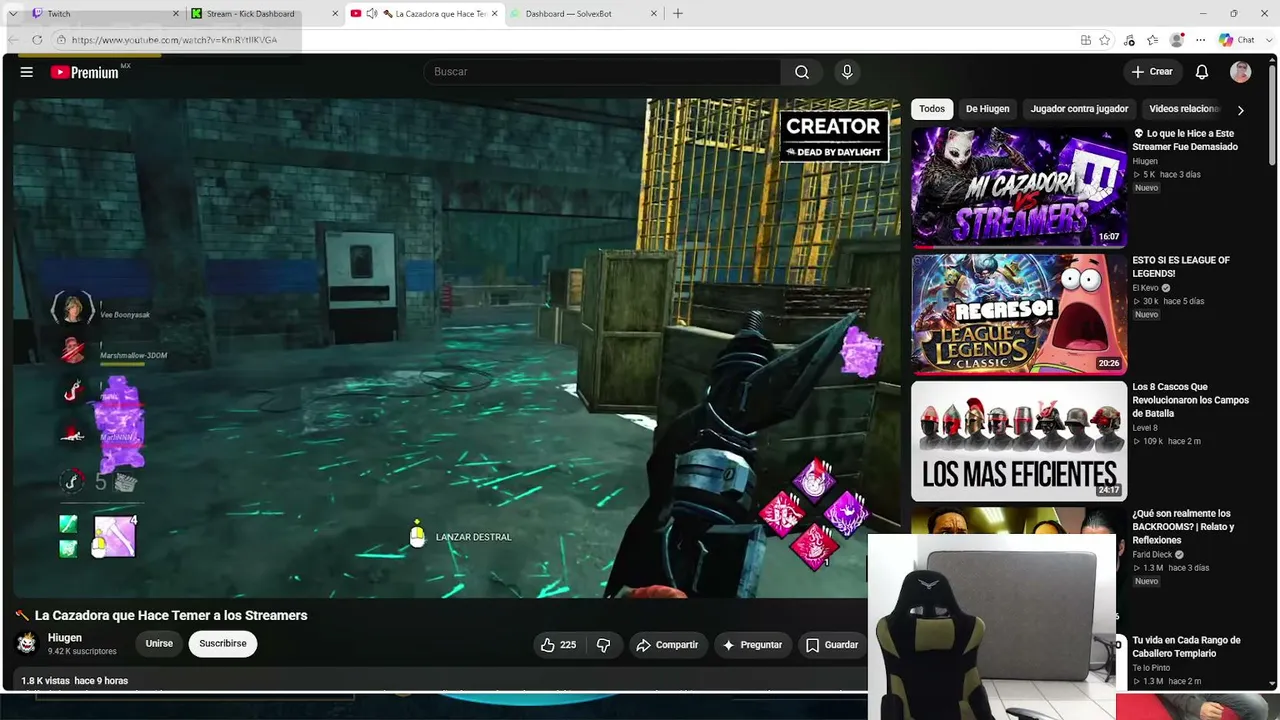
Task: Open 'ESTO SI ES LEAGUE OF LEGENDS!' title
Action: point(1181,267)
